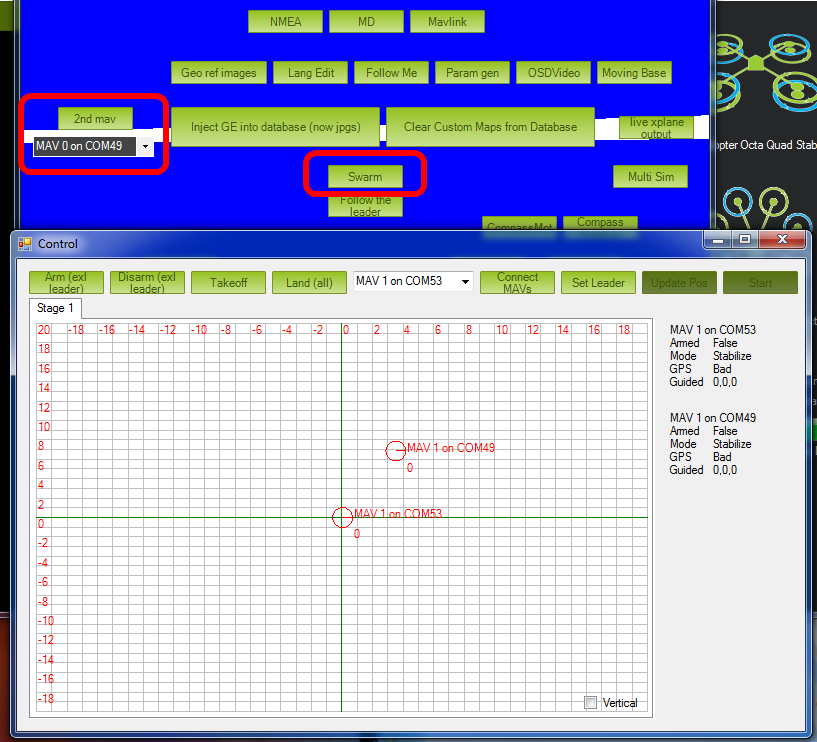817x742 pixels.
Task: Click the Set Leader button
Action: point(598,283)
